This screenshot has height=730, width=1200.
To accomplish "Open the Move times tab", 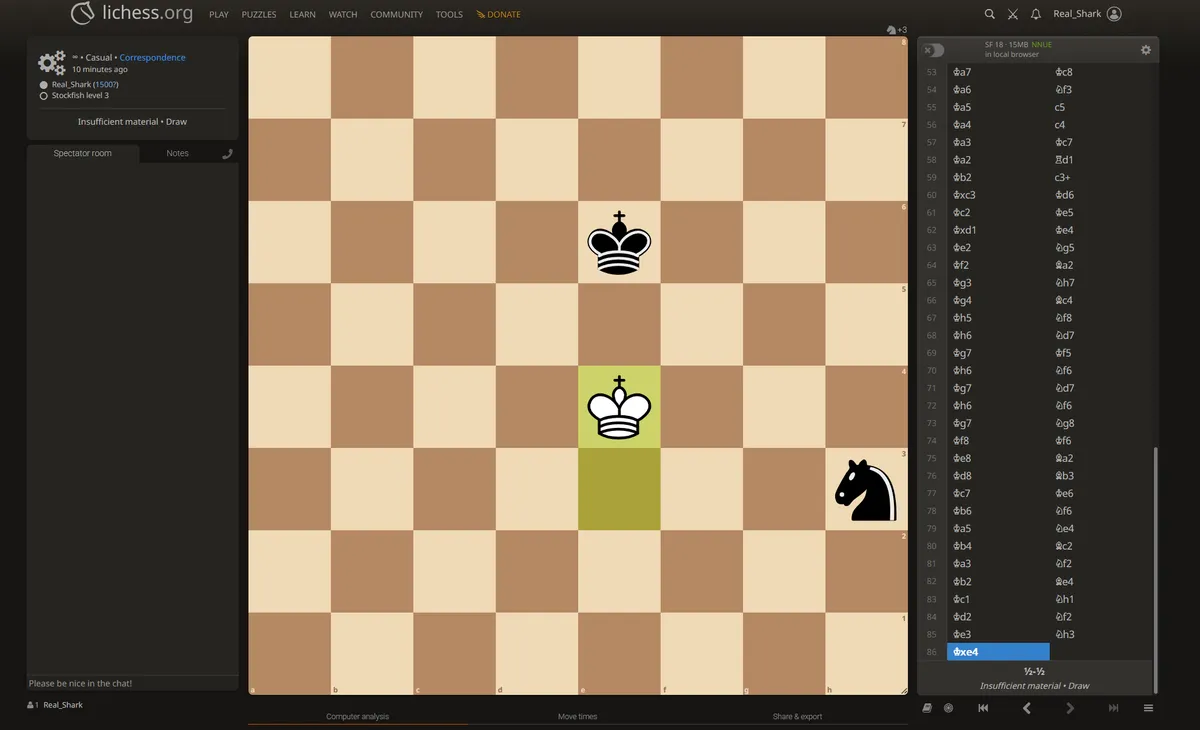I will point(577,716).
